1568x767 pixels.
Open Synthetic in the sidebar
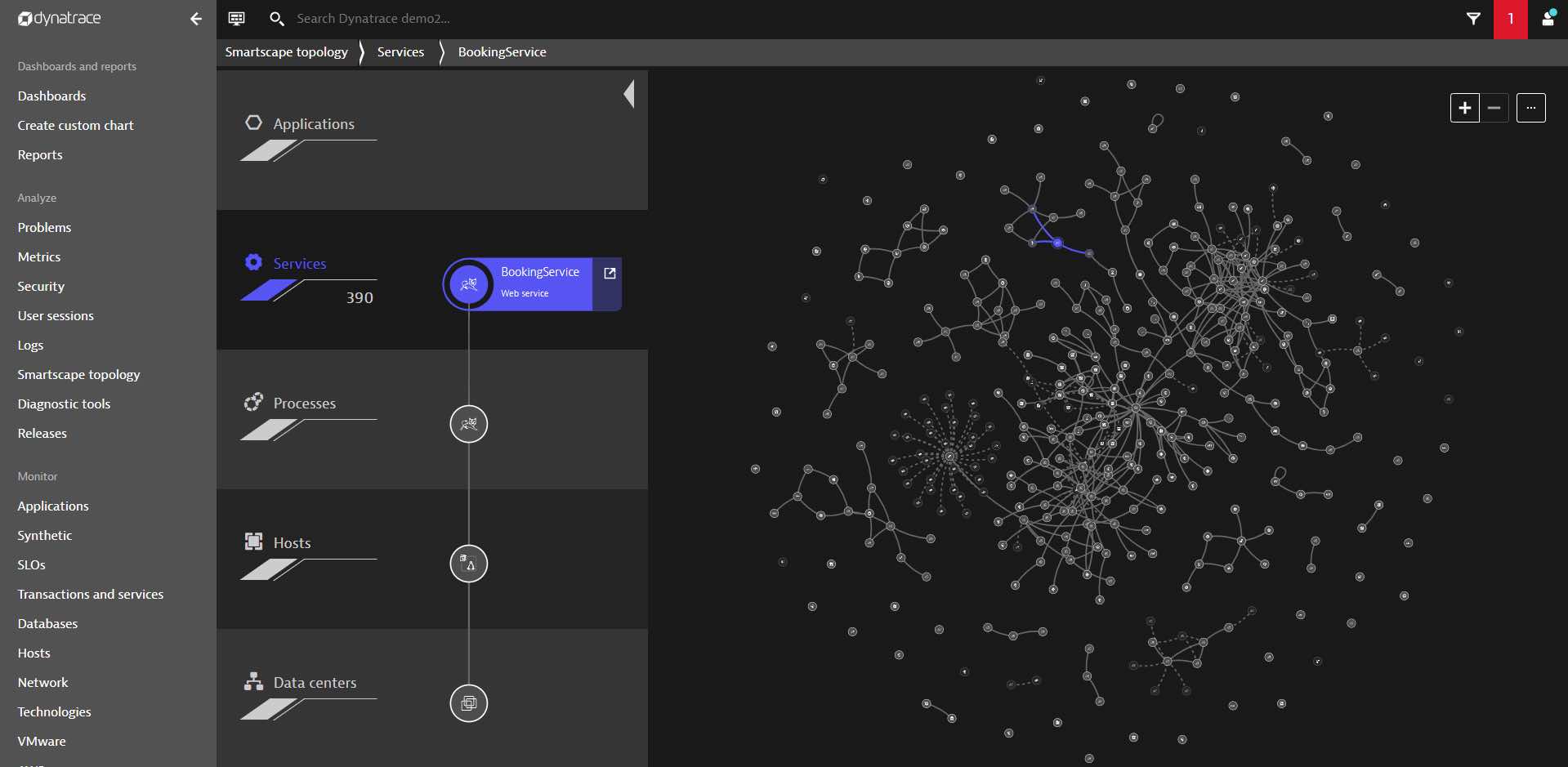tap(45, 536)
